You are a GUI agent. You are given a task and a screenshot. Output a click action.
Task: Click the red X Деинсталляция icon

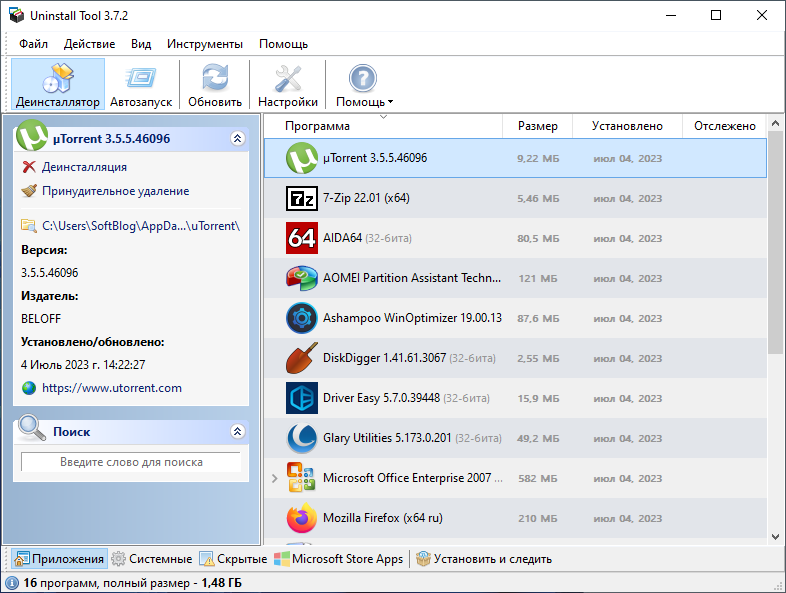pos(29,167)
